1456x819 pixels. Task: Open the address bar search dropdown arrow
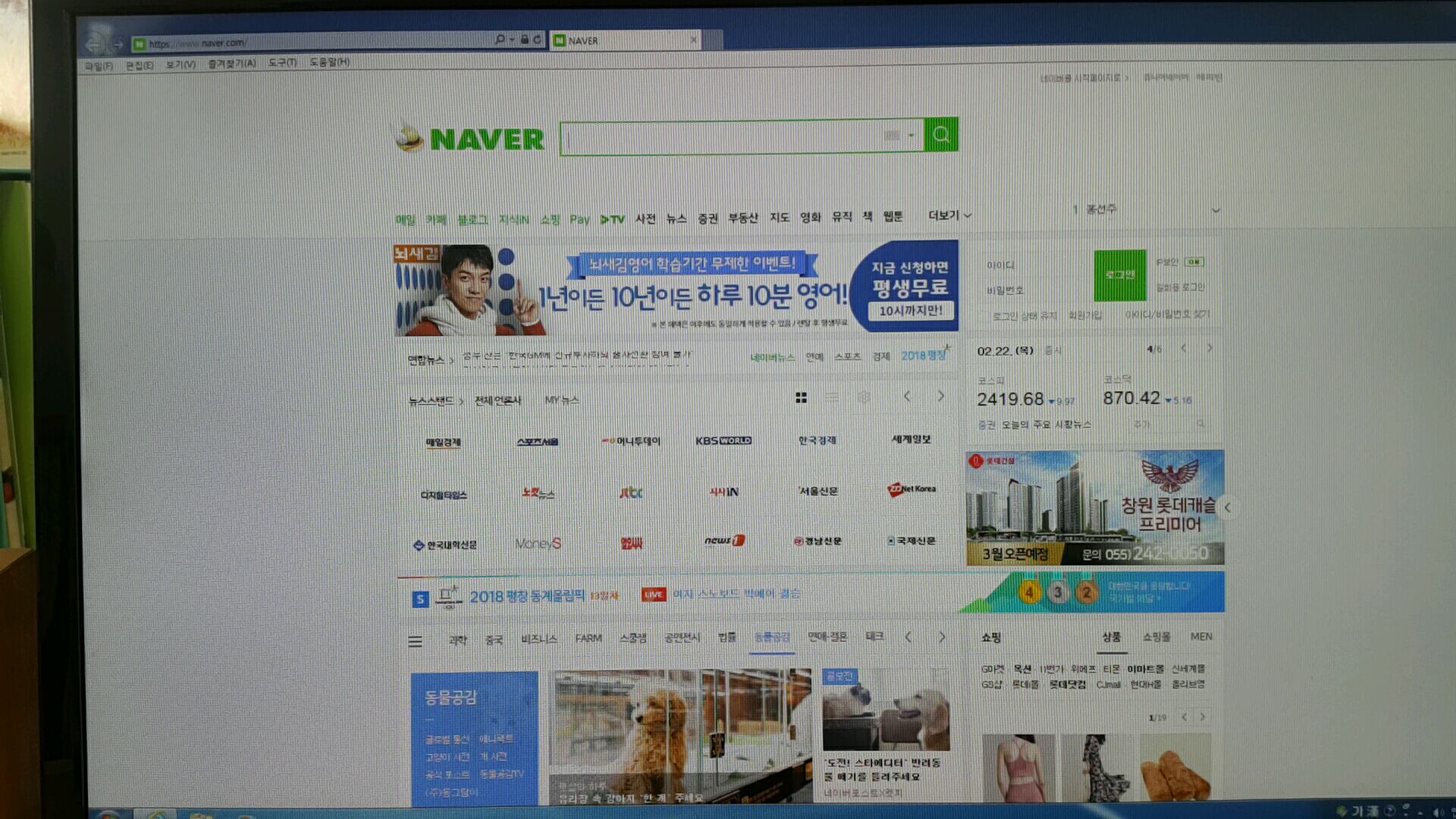point(512,39)
